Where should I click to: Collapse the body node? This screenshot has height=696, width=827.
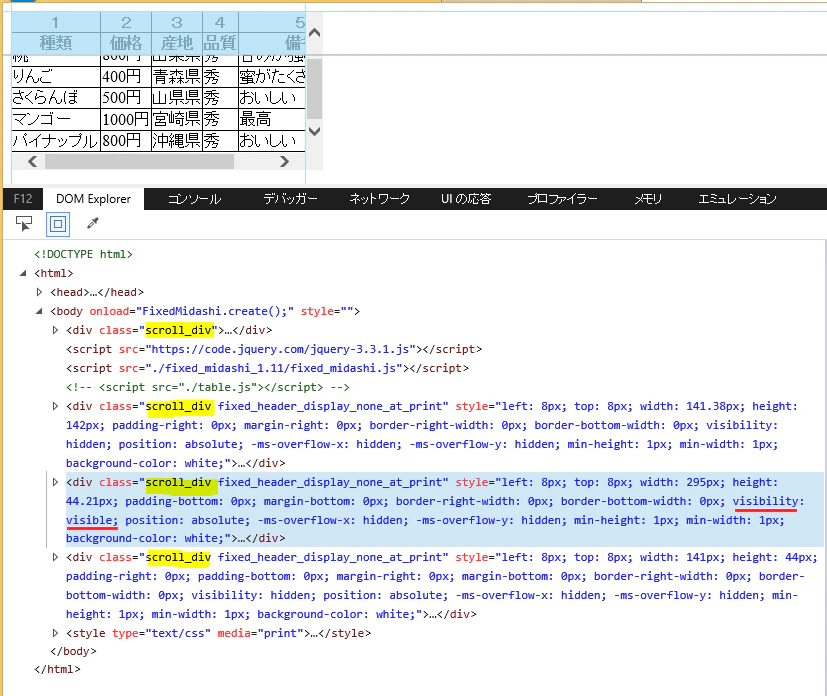[x=39, y=311]
